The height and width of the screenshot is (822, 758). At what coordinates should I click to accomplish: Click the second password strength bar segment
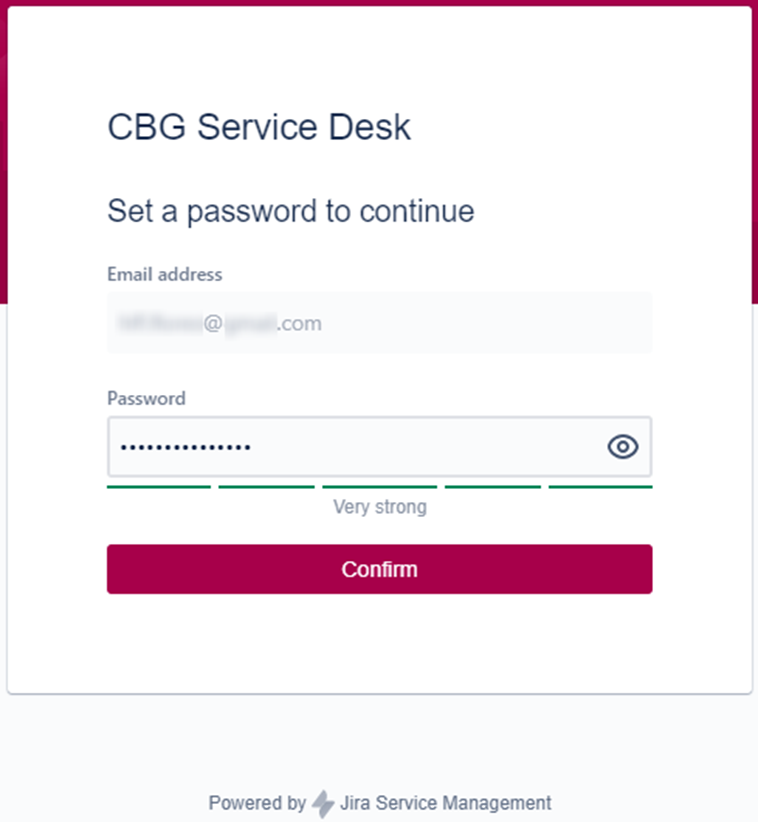pos(266,487)
